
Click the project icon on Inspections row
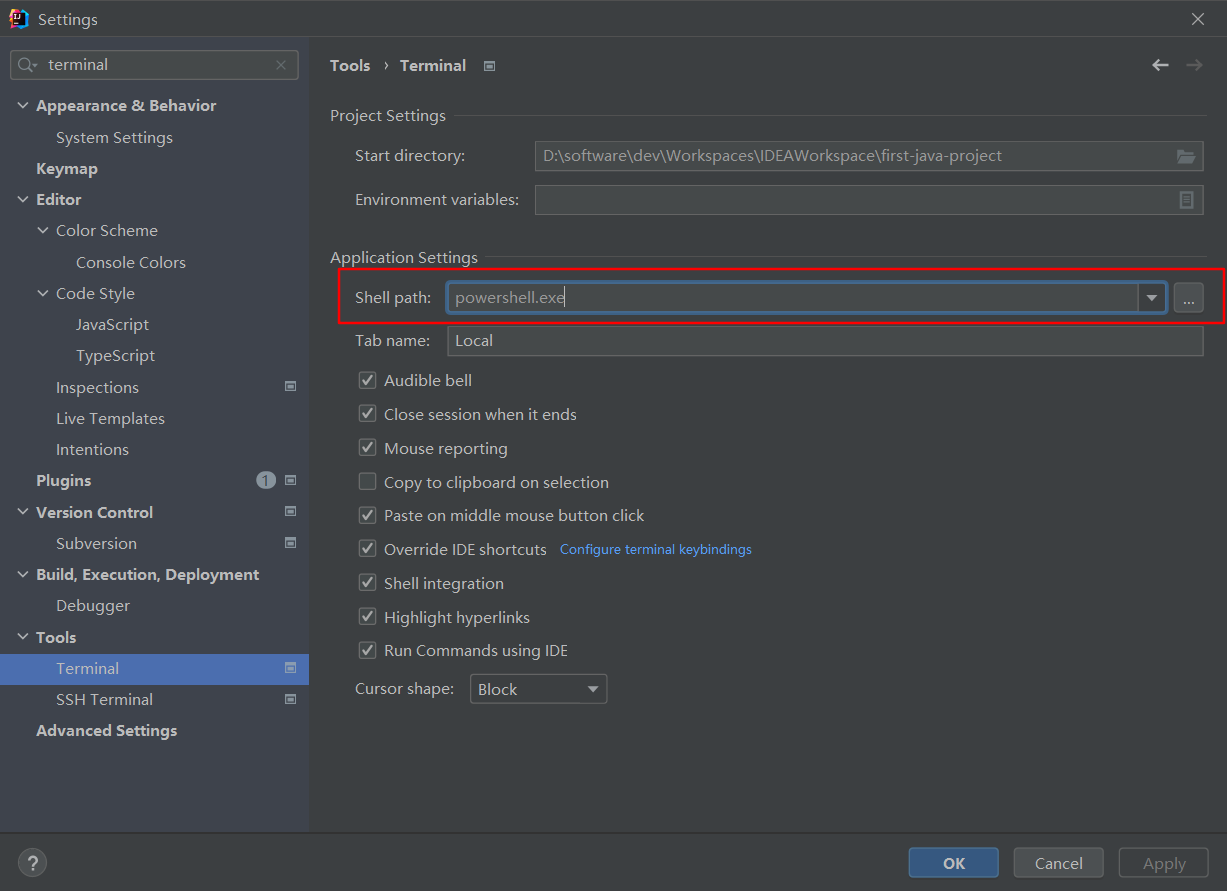click(290, 386)
